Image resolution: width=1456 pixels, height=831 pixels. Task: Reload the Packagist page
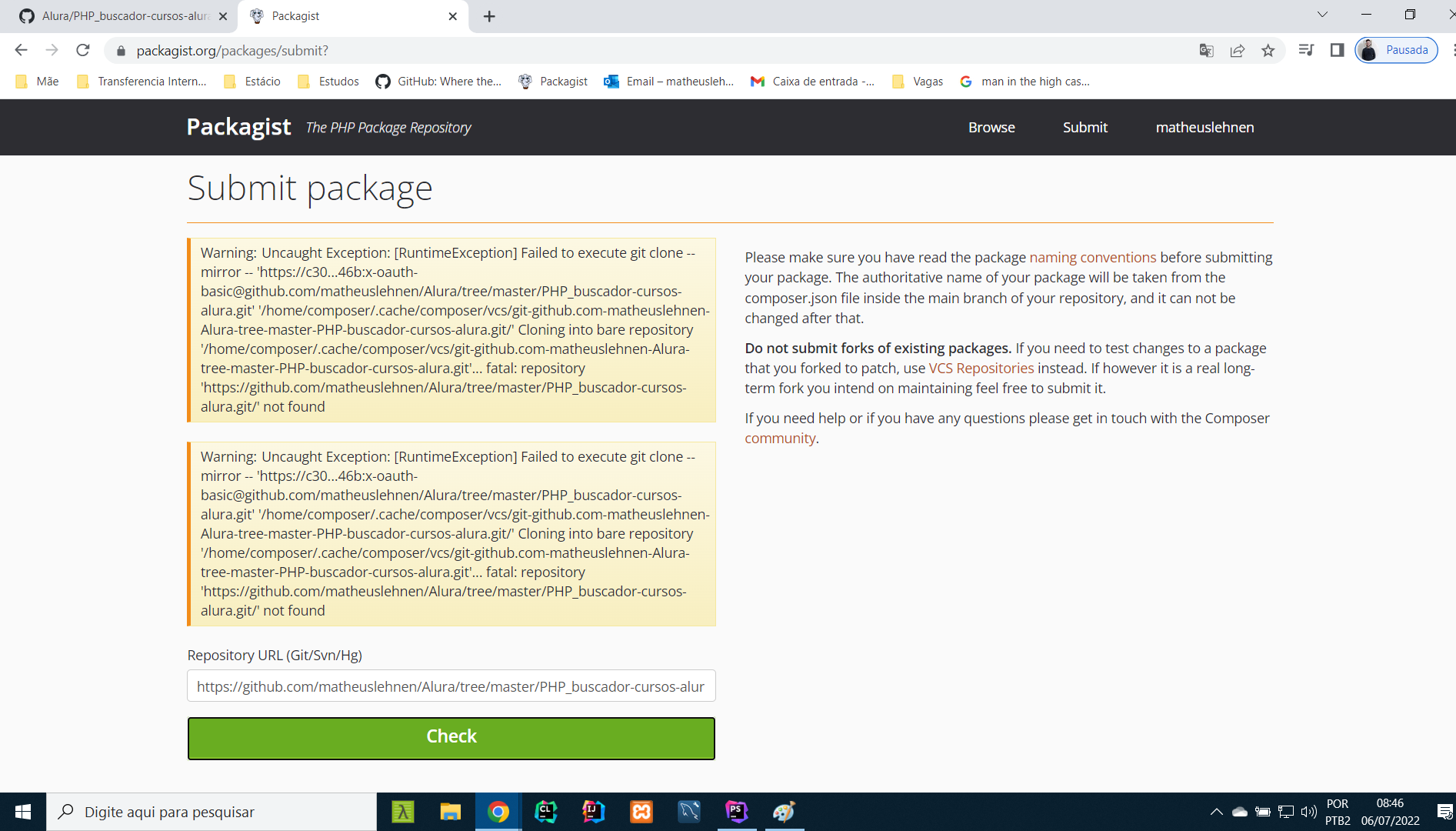coord(83,50)
